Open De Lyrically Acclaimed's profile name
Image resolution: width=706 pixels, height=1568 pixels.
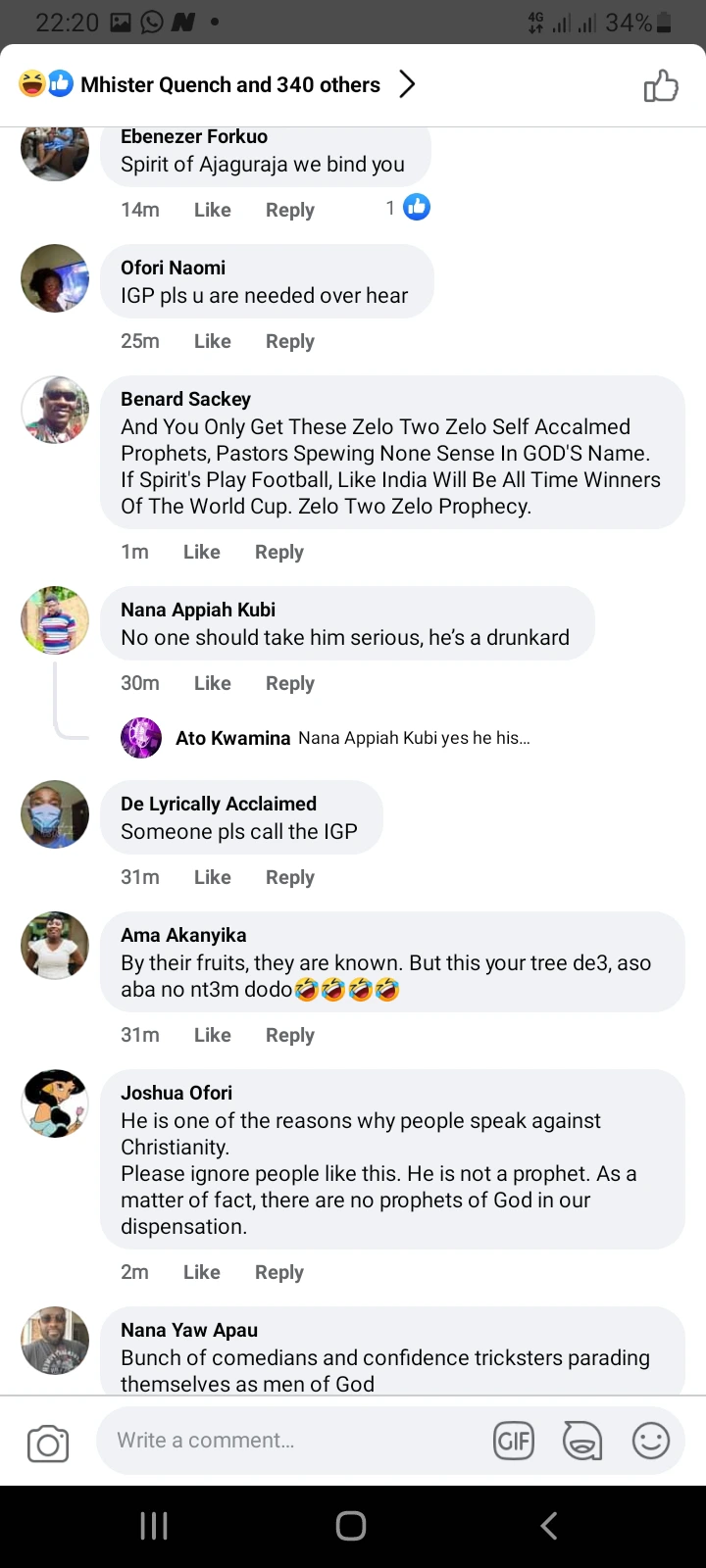[218, 804]
